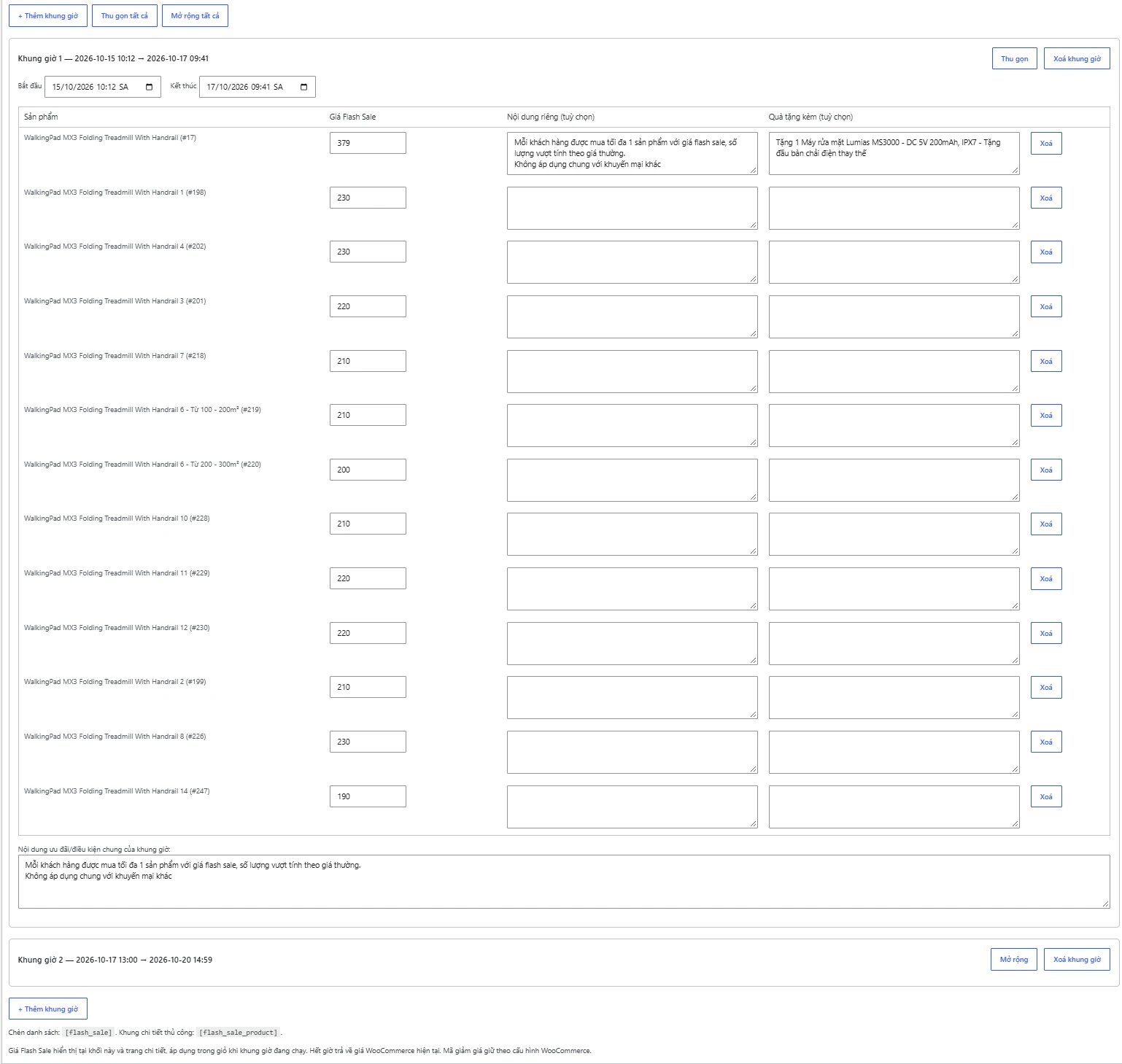Open calendar picker icon in Bắt đầu field

click(x=150, y=87)
